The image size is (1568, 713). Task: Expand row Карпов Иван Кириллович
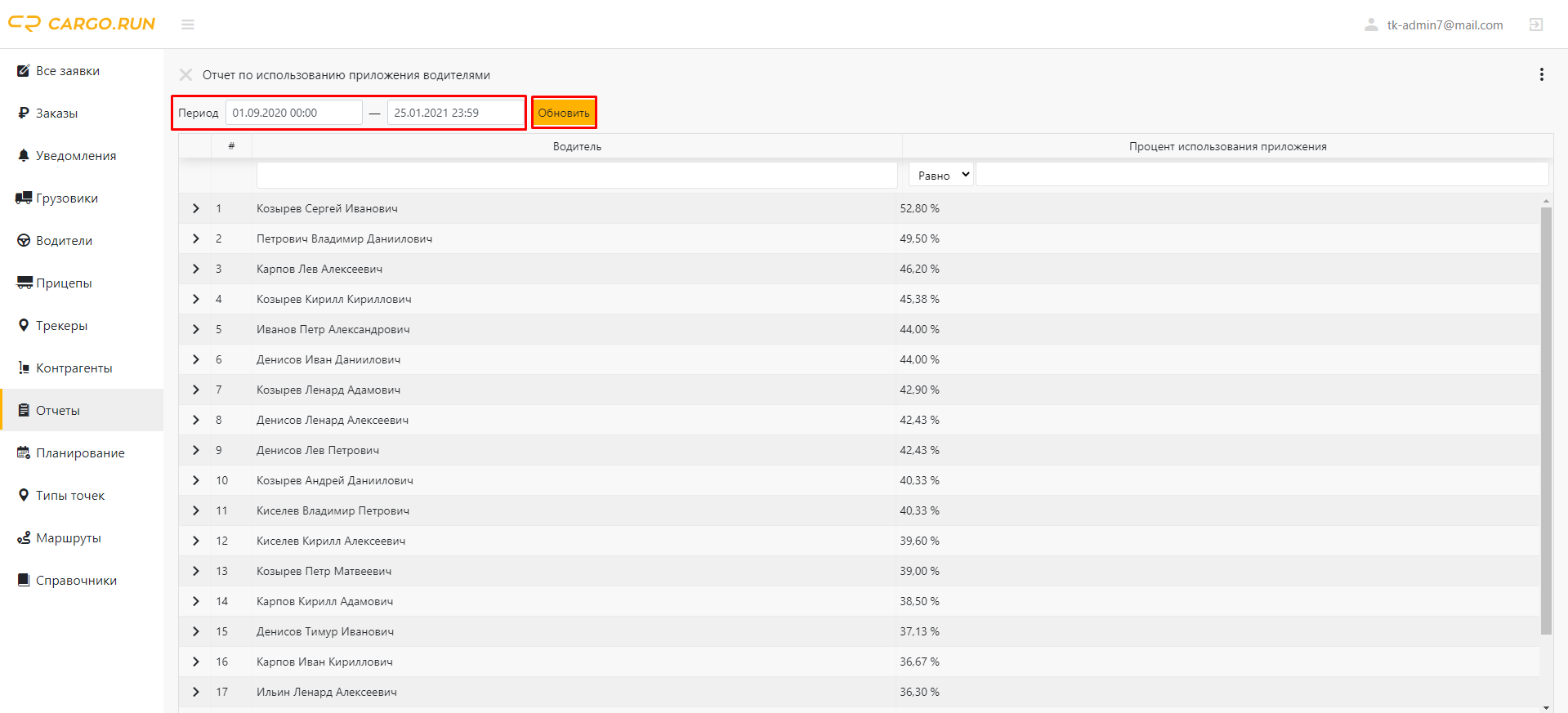click(x=195, y=662)
